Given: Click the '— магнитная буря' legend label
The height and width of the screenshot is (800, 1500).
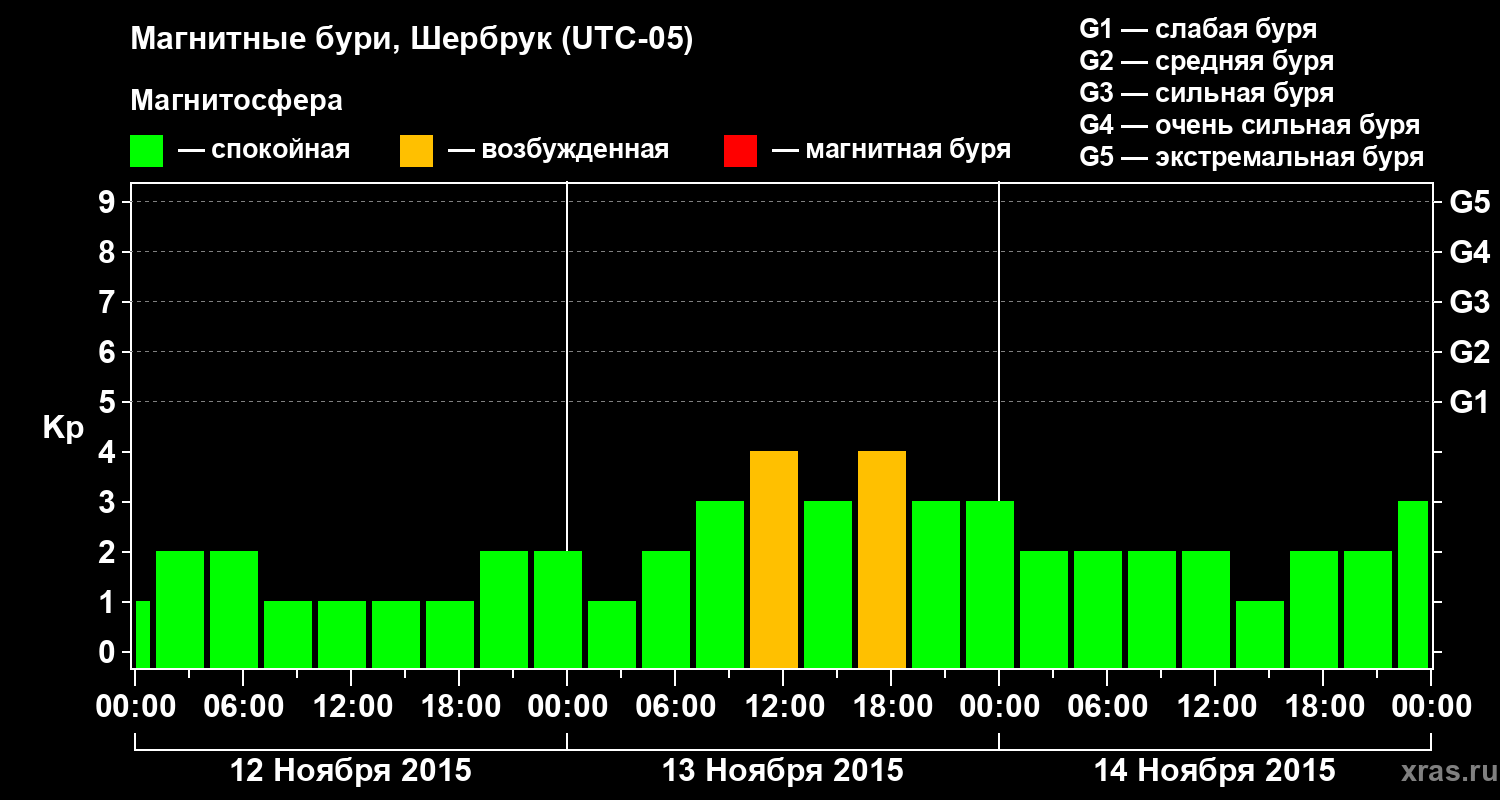Looking at the screenshot, I should click(892, 151).
